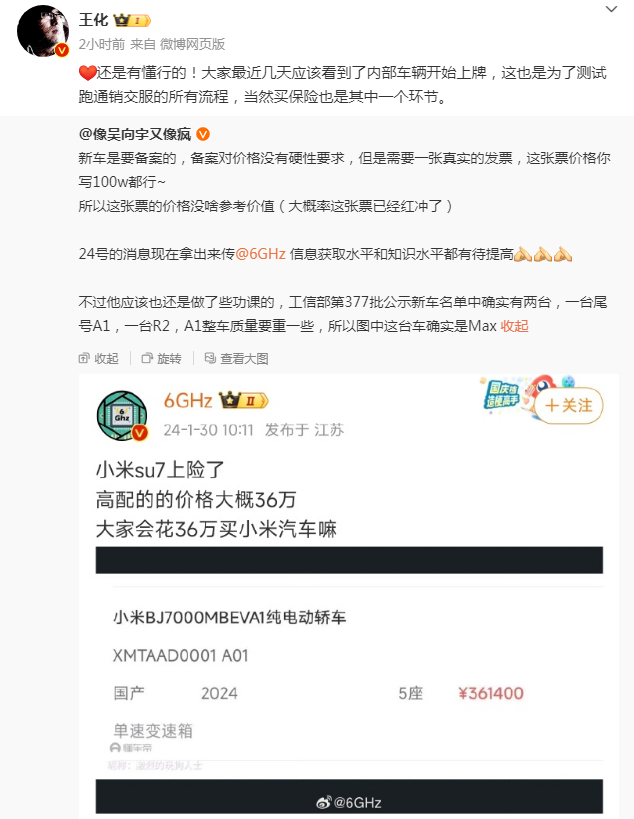This screenshot has width=634, height=819.
Task: Click the 微博网页版 source link
Action: pos(192,44)
